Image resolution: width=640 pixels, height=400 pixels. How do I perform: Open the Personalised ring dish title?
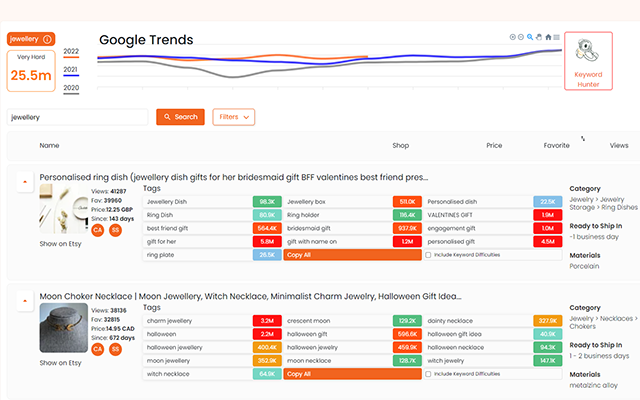(233, 177)
